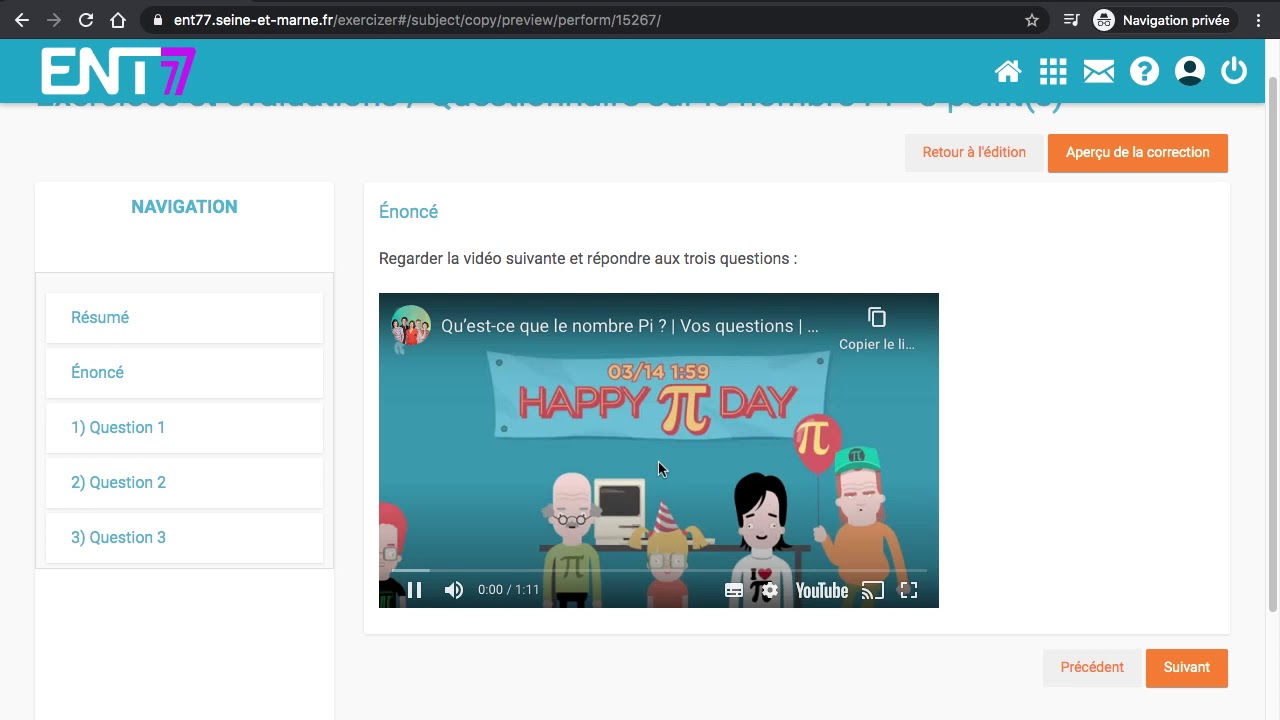Open the help question mark icon
This screenshot has width=1280, height=720.
pos(1144,71)
